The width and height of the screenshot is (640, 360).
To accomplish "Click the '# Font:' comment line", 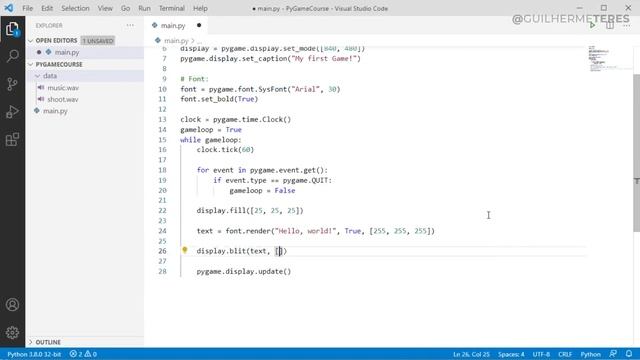I will tap(194, 79).
